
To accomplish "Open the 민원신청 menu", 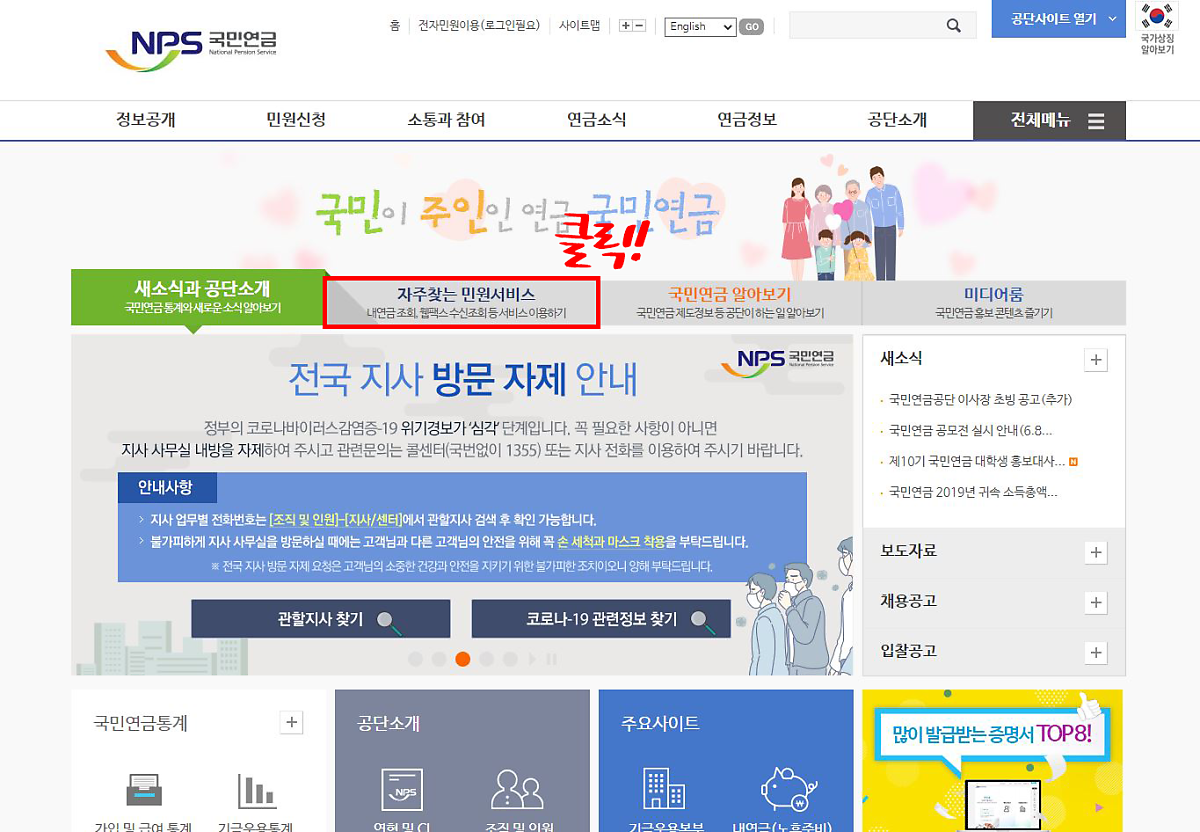I will coord(296,120).
